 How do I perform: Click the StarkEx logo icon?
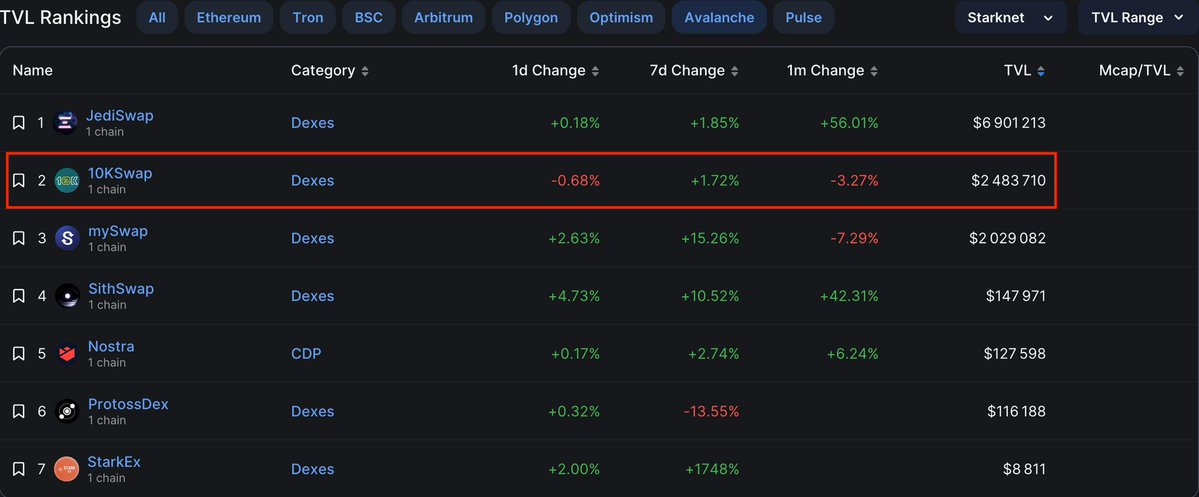pos(66,469)
